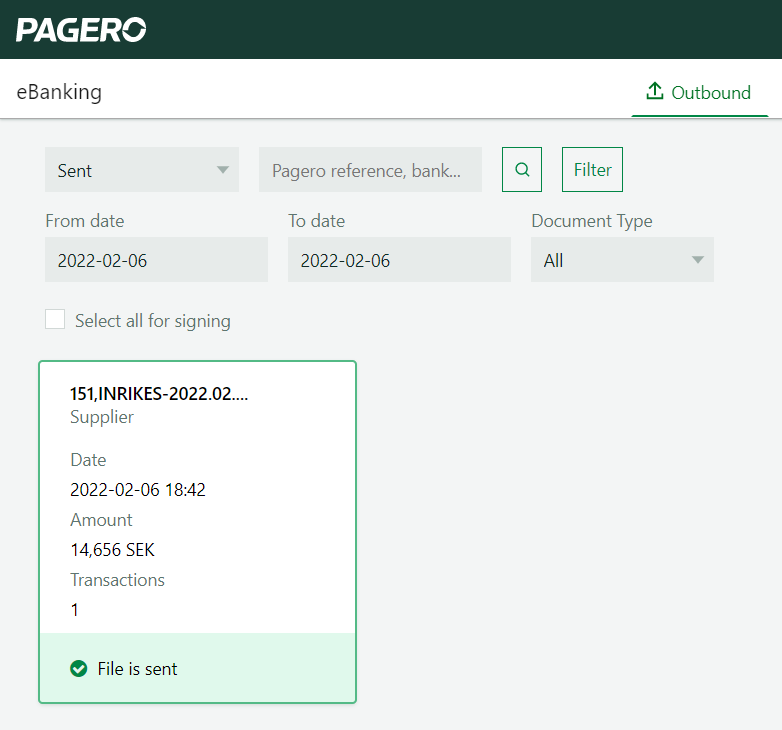This screenshot has height=730, width=782.
Task: Click the Filter button
Action: click(592, 170)
